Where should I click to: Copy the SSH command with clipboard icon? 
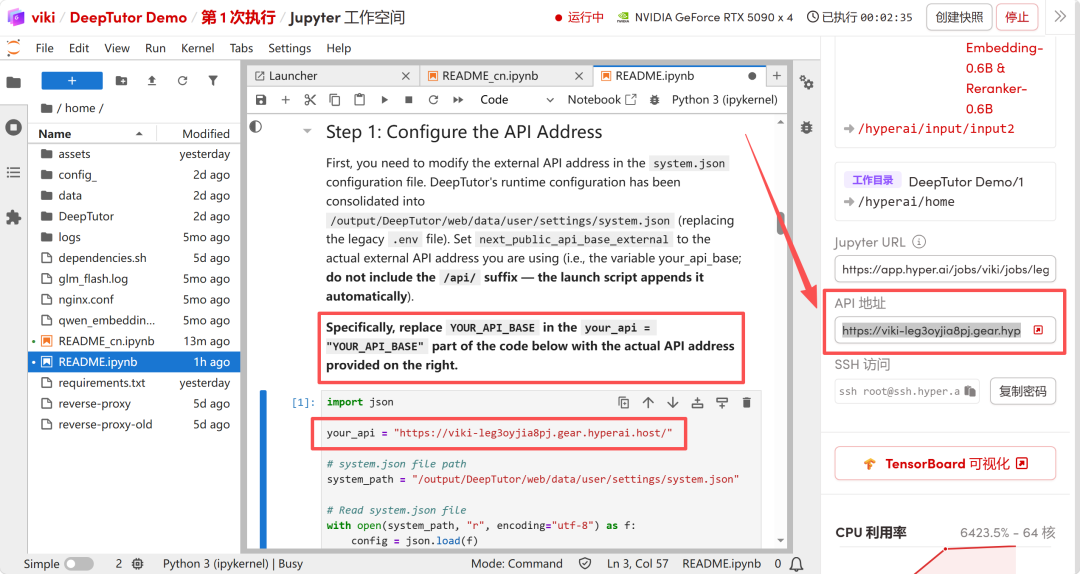tap(970, 391)
